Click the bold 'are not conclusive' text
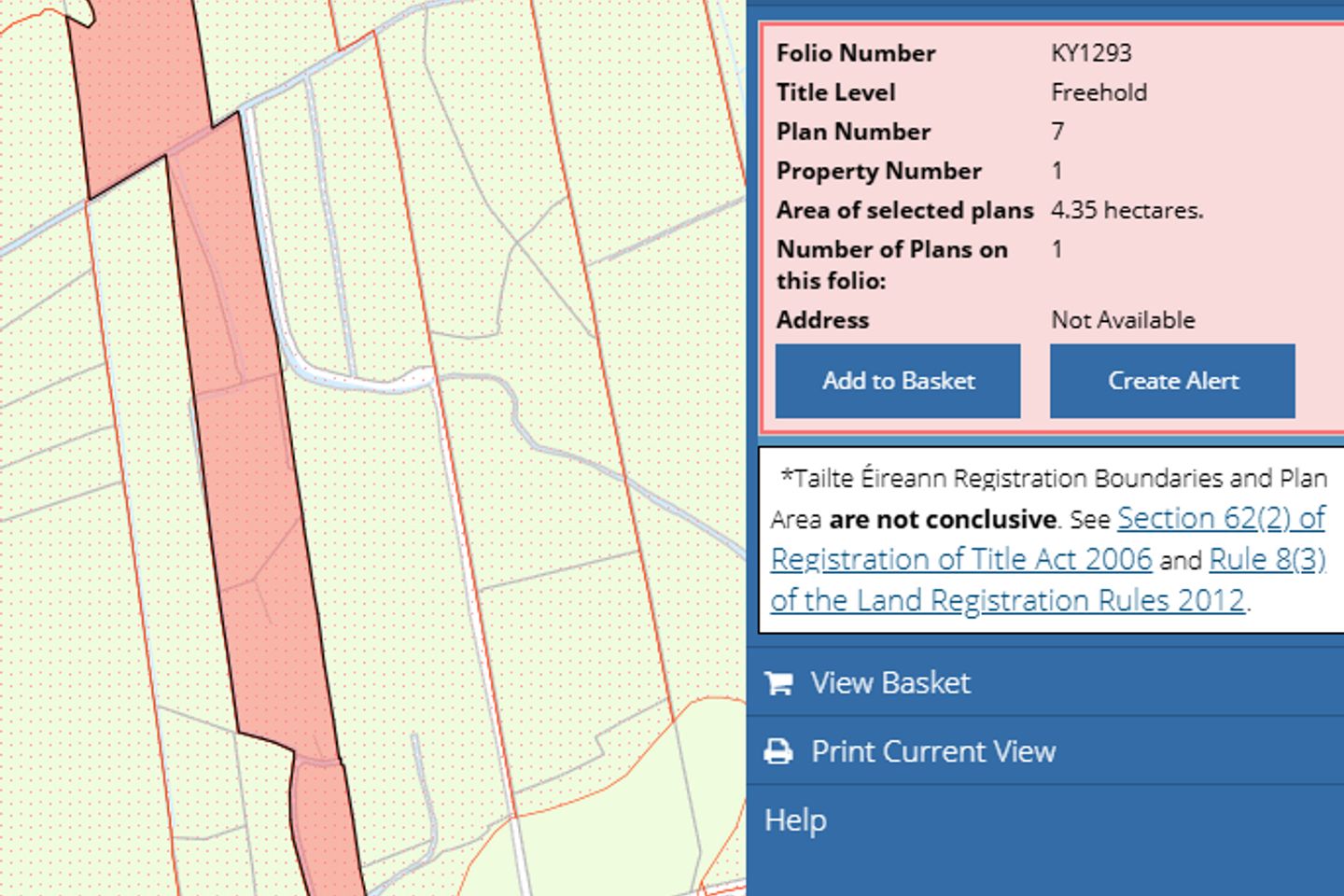The height and width of the screenshot is (896, 1344). (942, 520)
